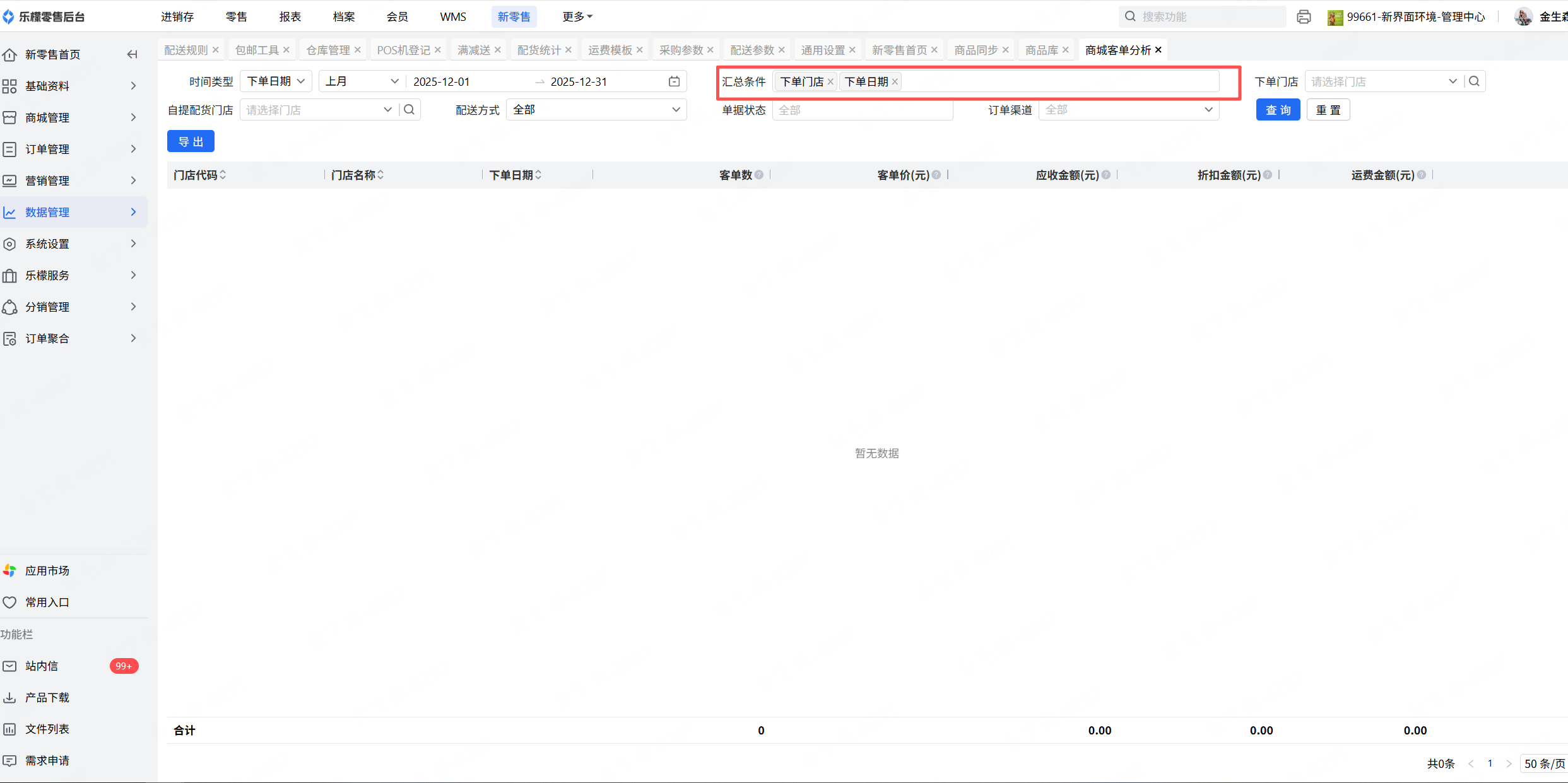Open 应用市场 in the sidebar
This screenshot has width=1568, height=783.
point(47,570)
